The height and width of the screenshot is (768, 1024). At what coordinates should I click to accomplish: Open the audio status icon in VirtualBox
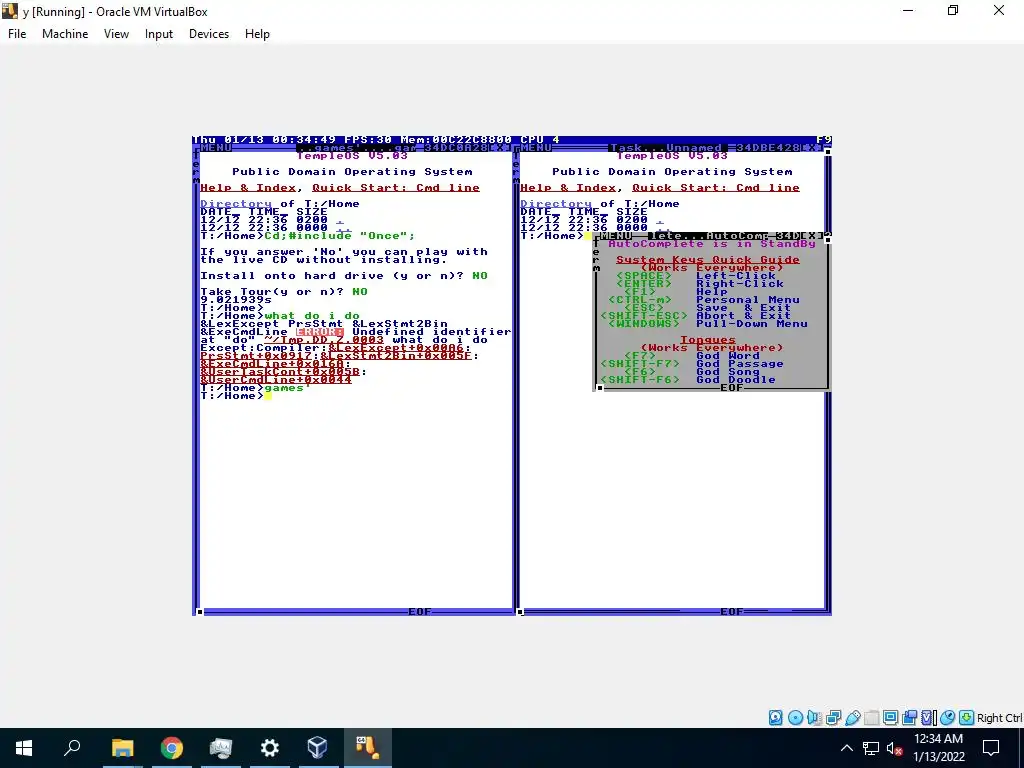(814, 718)
